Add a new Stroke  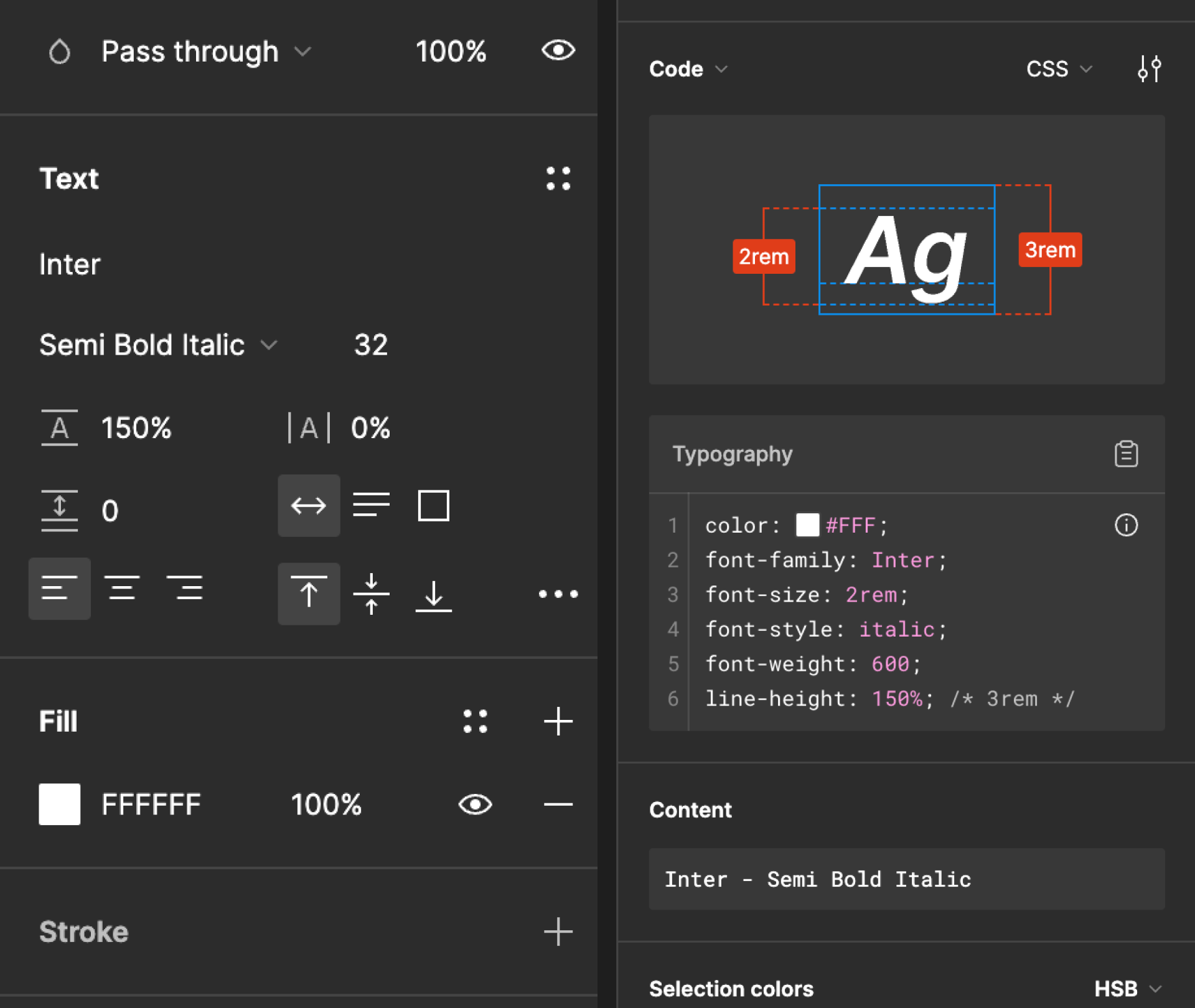[x=558, y=931]
